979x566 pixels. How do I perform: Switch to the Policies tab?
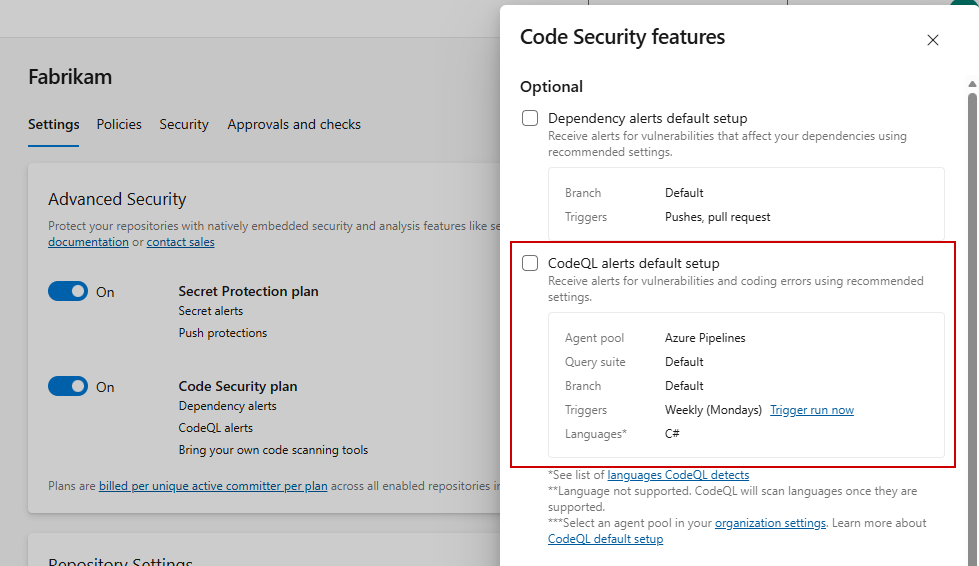tap(119, 124)
